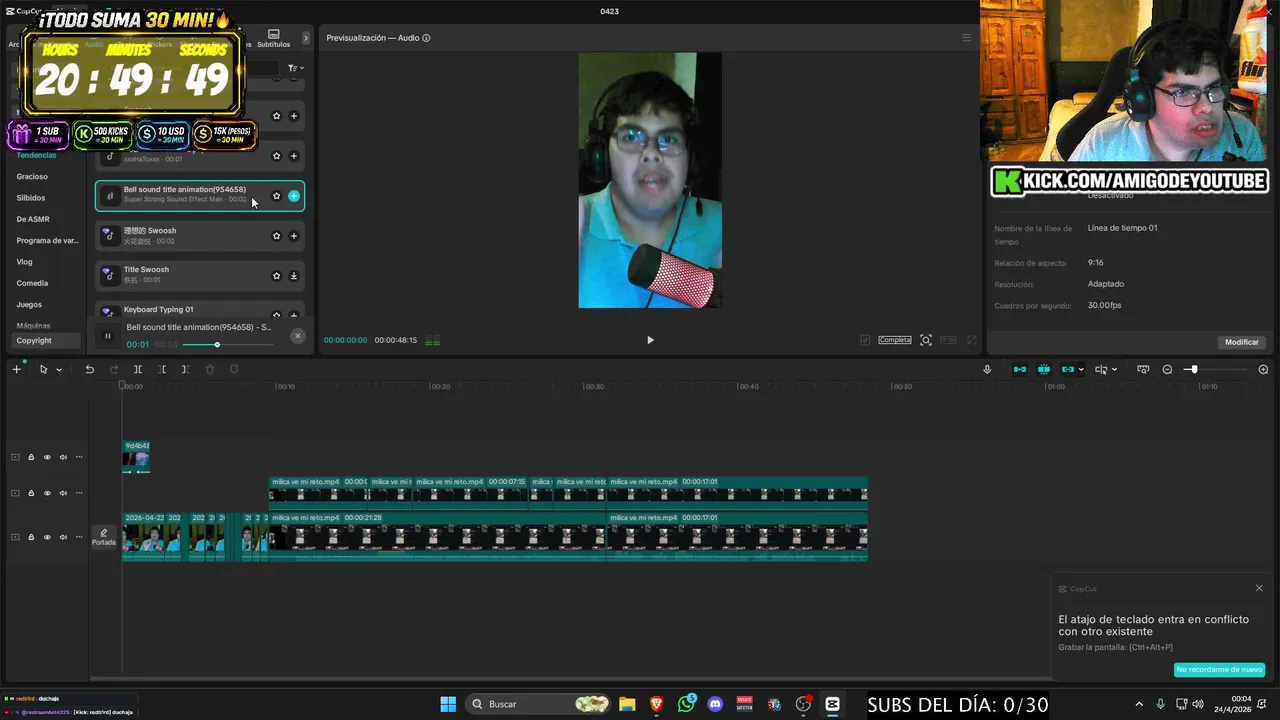Image resolution: width=1280 pixels, height=720 pixels.
Task: Click the timeline caption display icon
Action: [1143, 369]
